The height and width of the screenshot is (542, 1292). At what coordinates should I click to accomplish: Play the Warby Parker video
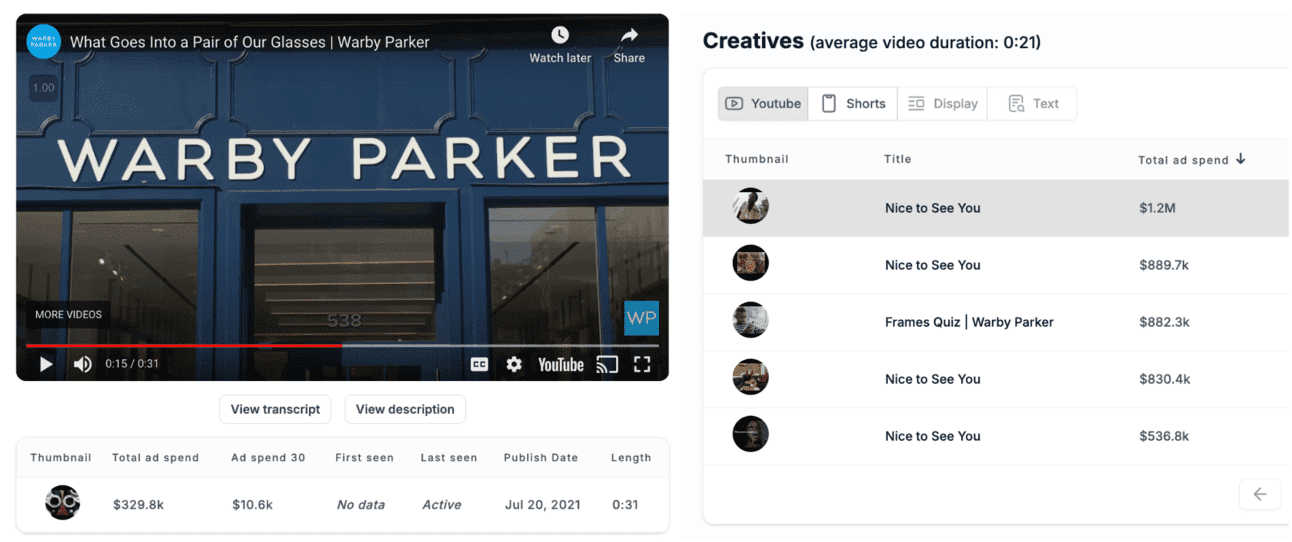46,364
